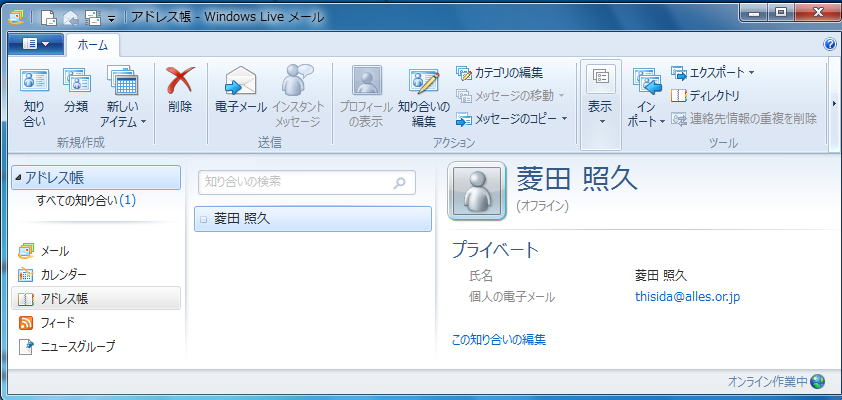The image size is (842, 400).
Task: Open the インポート dropdown
Action: pos(647,99)
